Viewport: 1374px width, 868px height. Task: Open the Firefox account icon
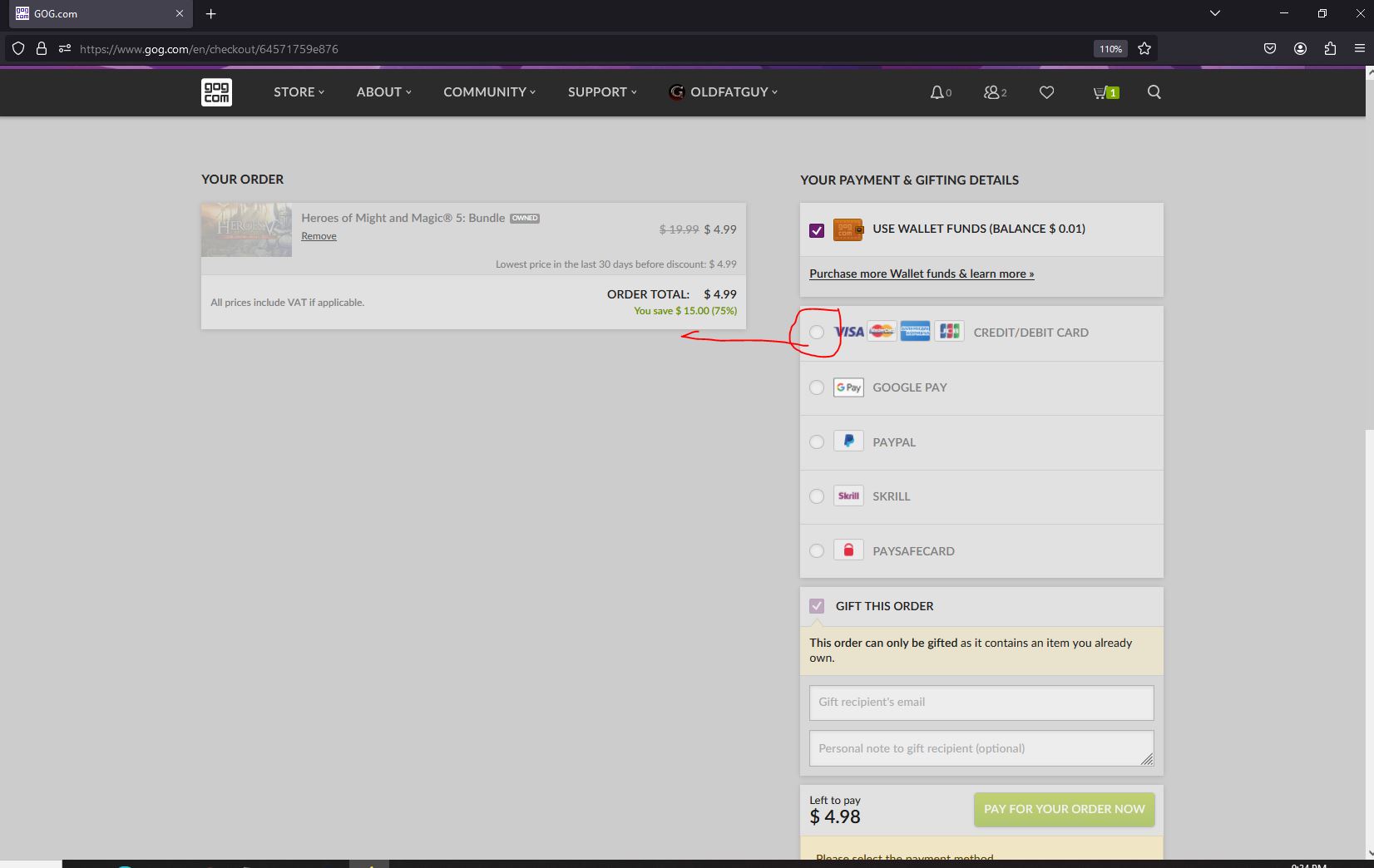(x=1300, y=48)
